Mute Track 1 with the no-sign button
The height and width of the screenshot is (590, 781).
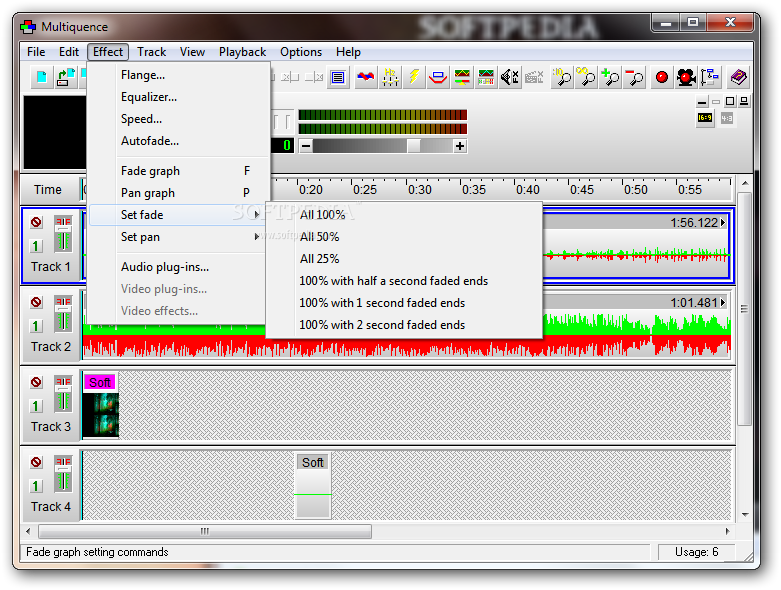tap(36, 222)
